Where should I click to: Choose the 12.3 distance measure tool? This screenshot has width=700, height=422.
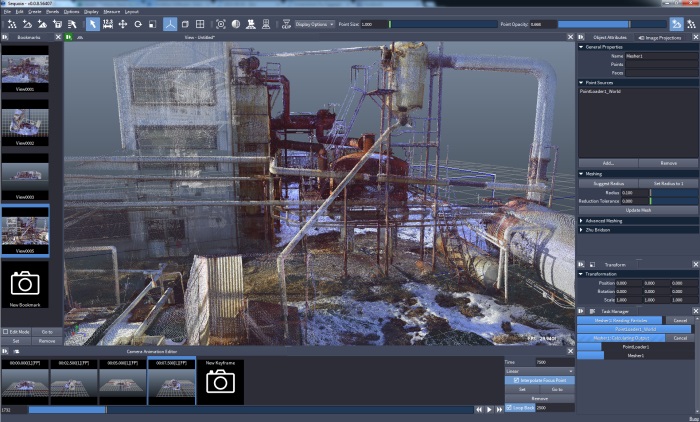point(108,24)
